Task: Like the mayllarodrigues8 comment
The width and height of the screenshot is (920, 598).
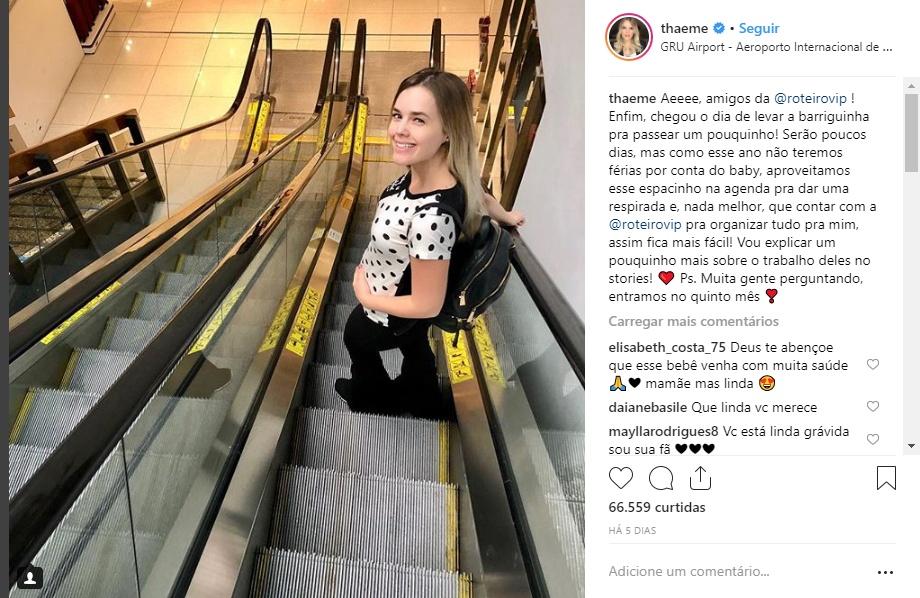Action: (873, 440)
